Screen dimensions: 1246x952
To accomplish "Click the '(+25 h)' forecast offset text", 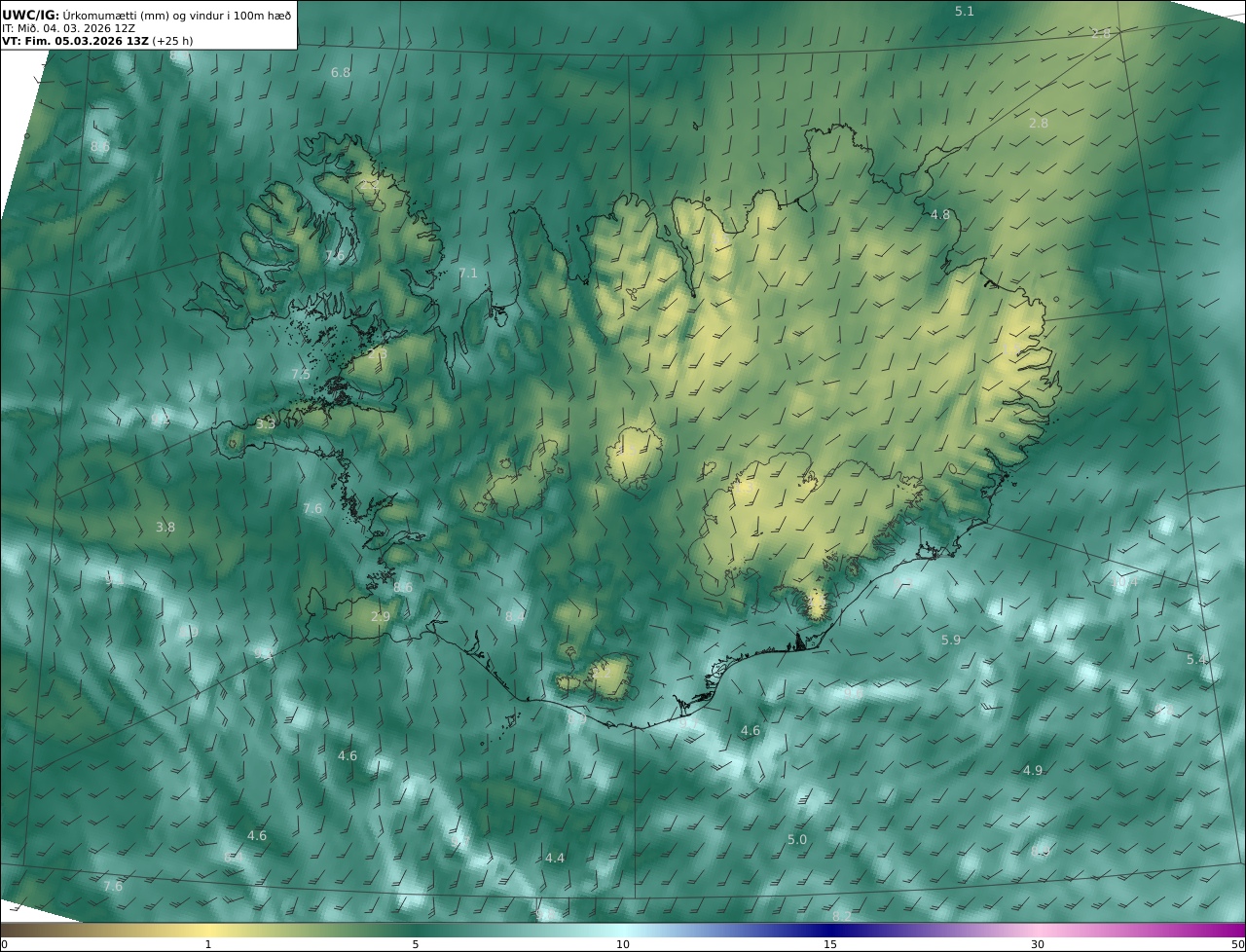I will click(172, 41).
